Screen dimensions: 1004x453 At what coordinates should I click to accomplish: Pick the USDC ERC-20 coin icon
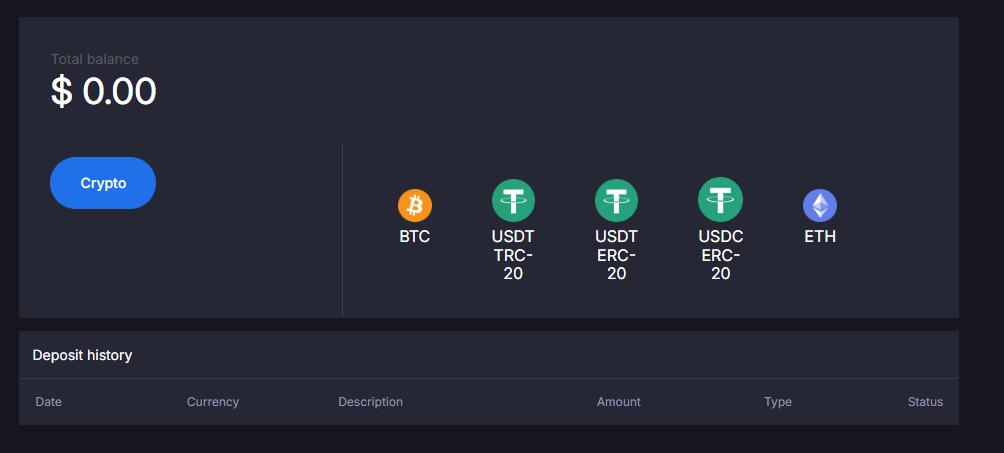[720, 200]
